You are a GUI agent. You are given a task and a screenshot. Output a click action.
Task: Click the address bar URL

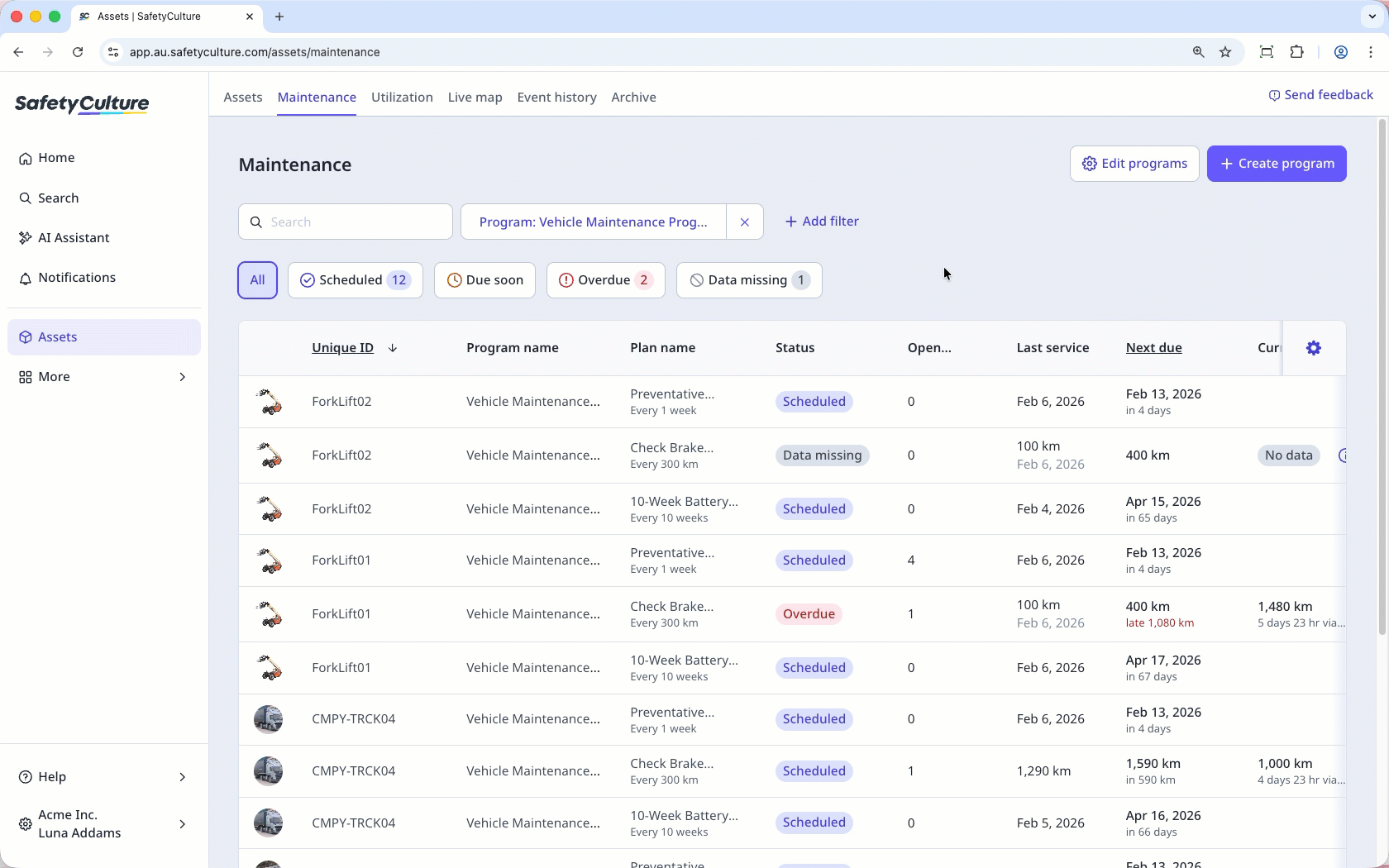tap(255, 52)
